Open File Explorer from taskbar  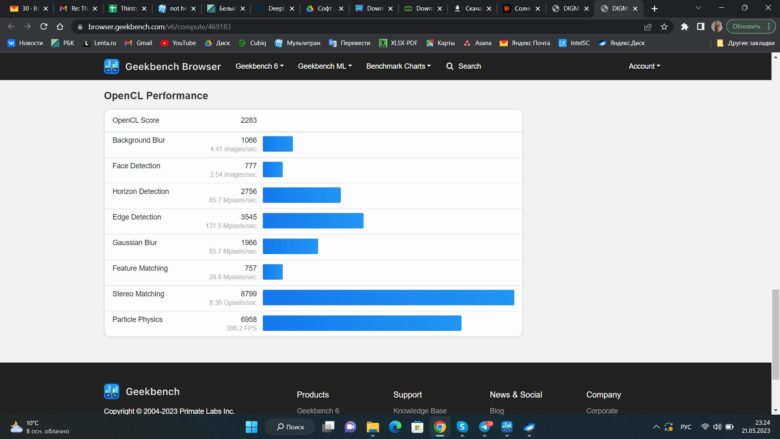click(373, 427)
